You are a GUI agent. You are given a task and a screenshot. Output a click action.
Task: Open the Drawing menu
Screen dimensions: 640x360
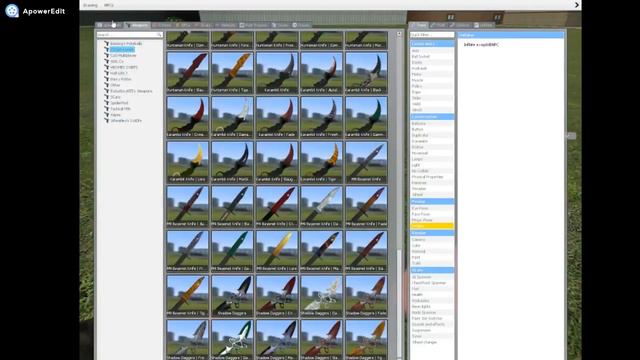tap(90, 5)
